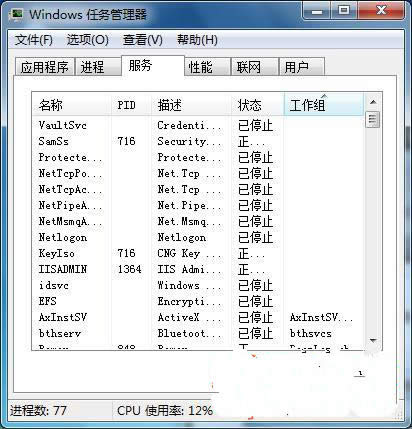Select the idsvc service row
Viewport: 412px width, 429px height.
click(x=198, y=285)
